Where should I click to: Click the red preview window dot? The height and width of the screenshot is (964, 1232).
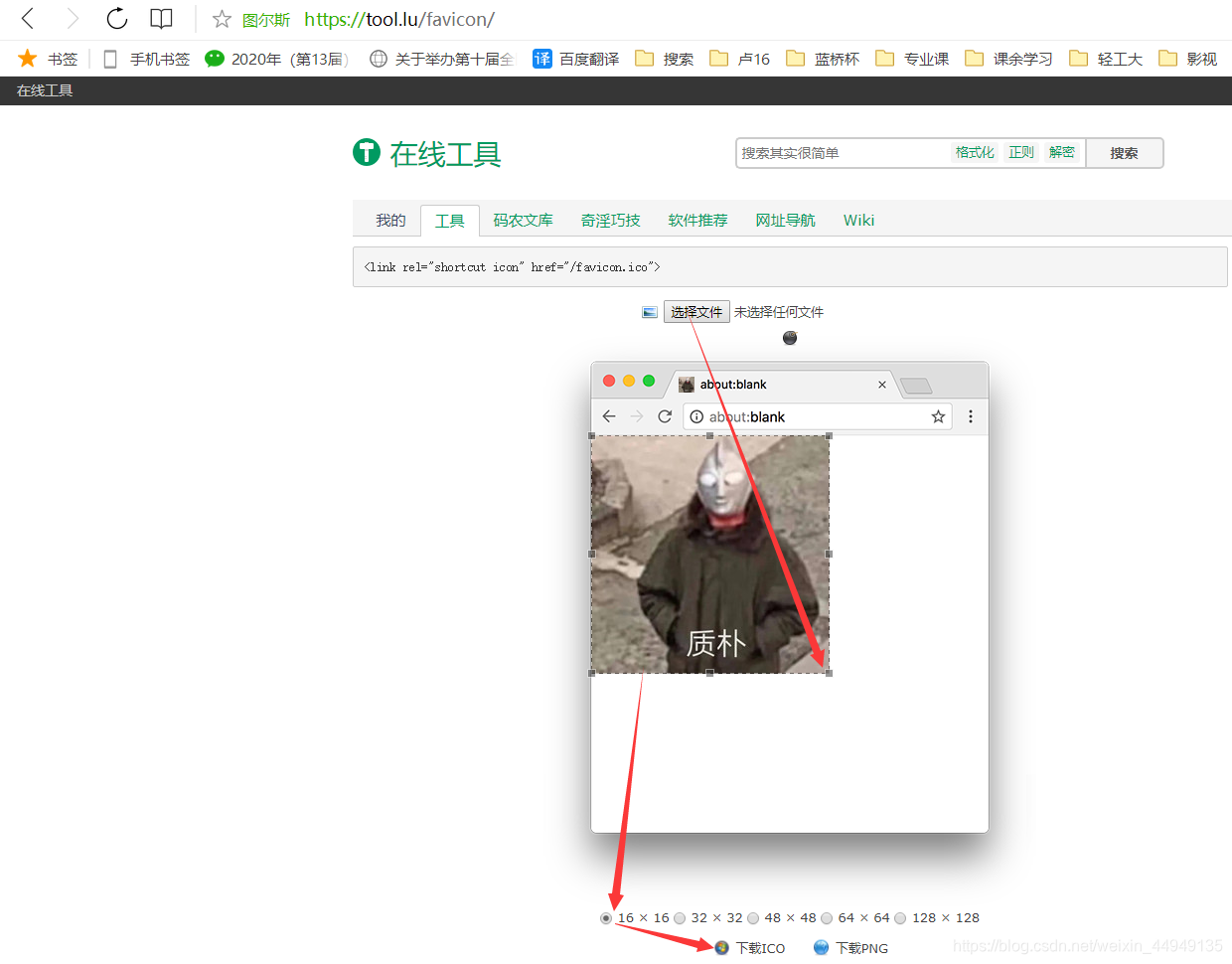click(x=609, y=381)
